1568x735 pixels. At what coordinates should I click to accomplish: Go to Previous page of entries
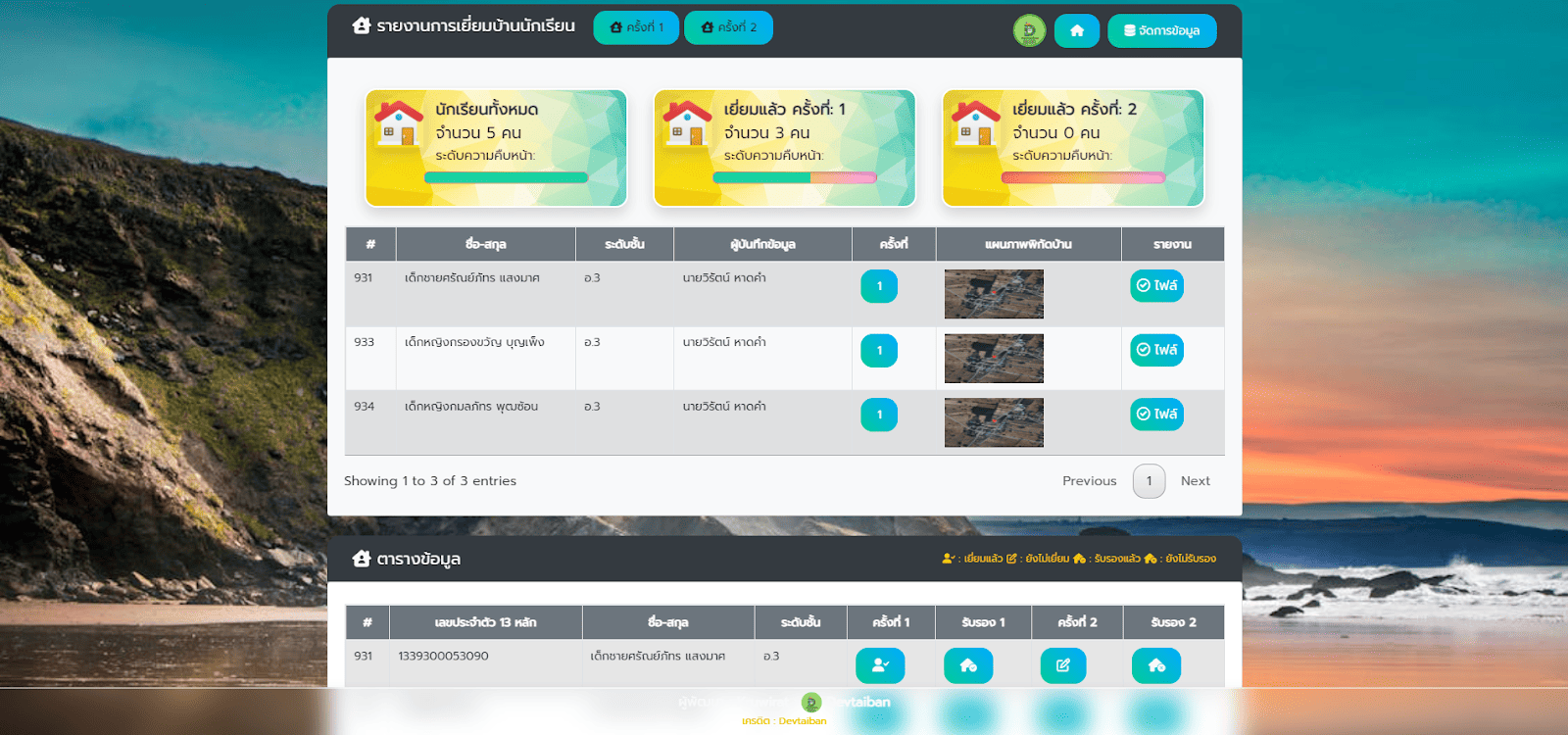[1090, 481]
